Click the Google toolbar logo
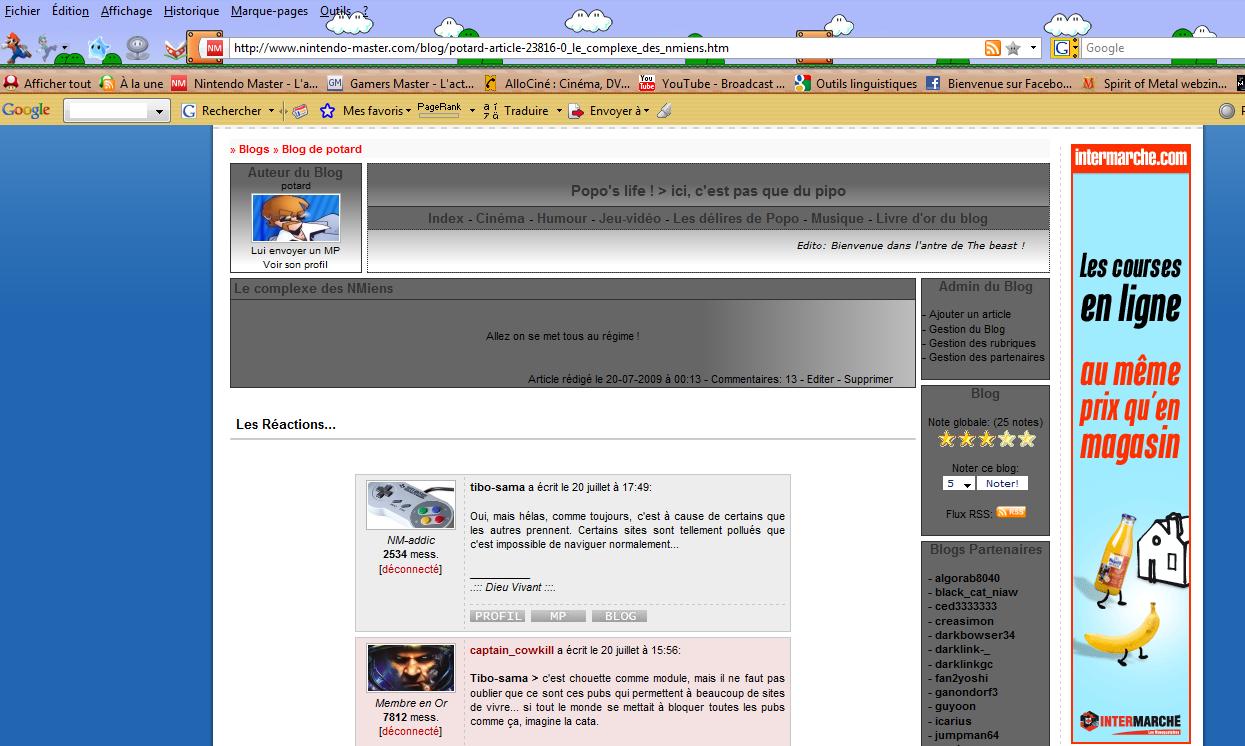 27,110
